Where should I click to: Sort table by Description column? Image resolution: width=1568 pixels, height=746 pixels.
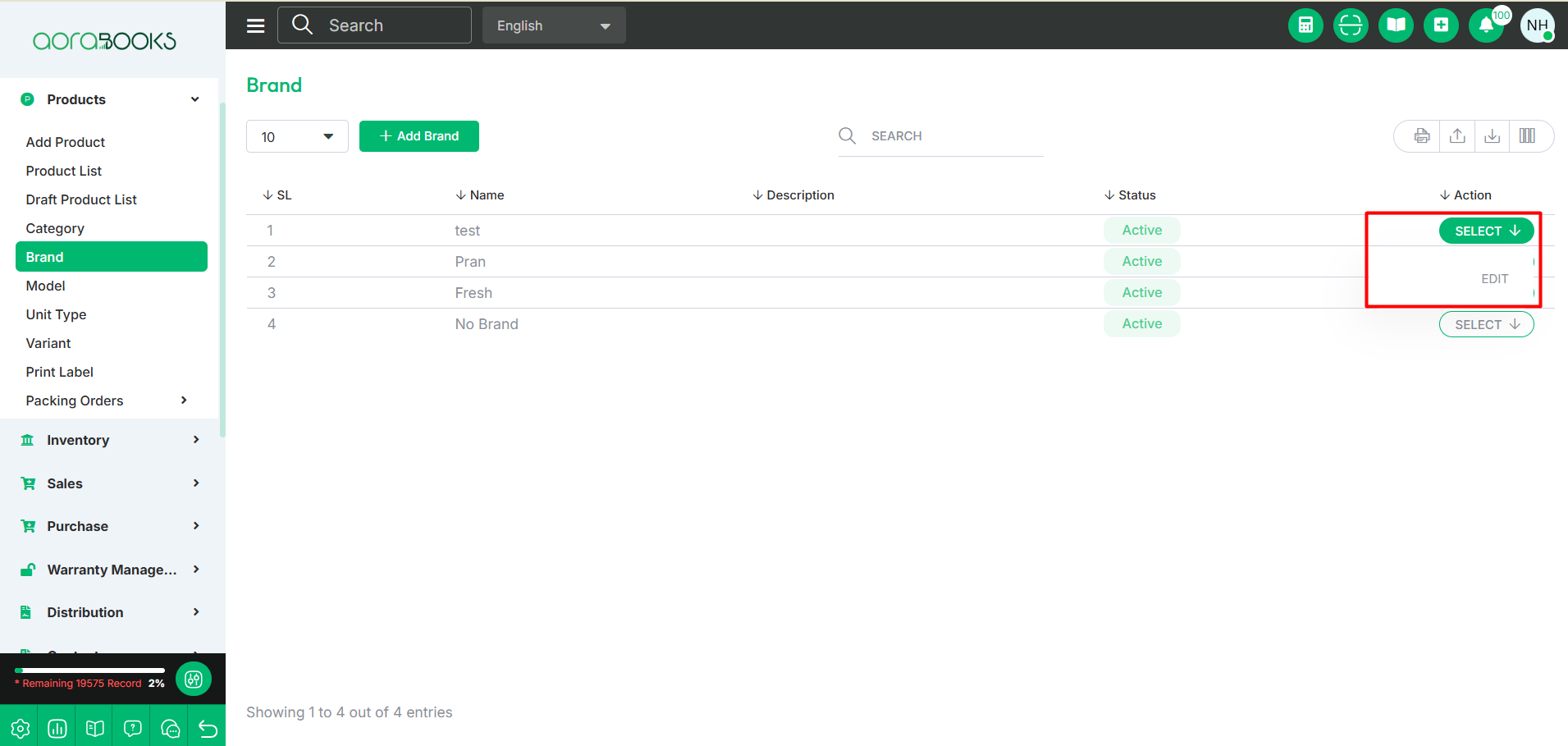(793, 195)
